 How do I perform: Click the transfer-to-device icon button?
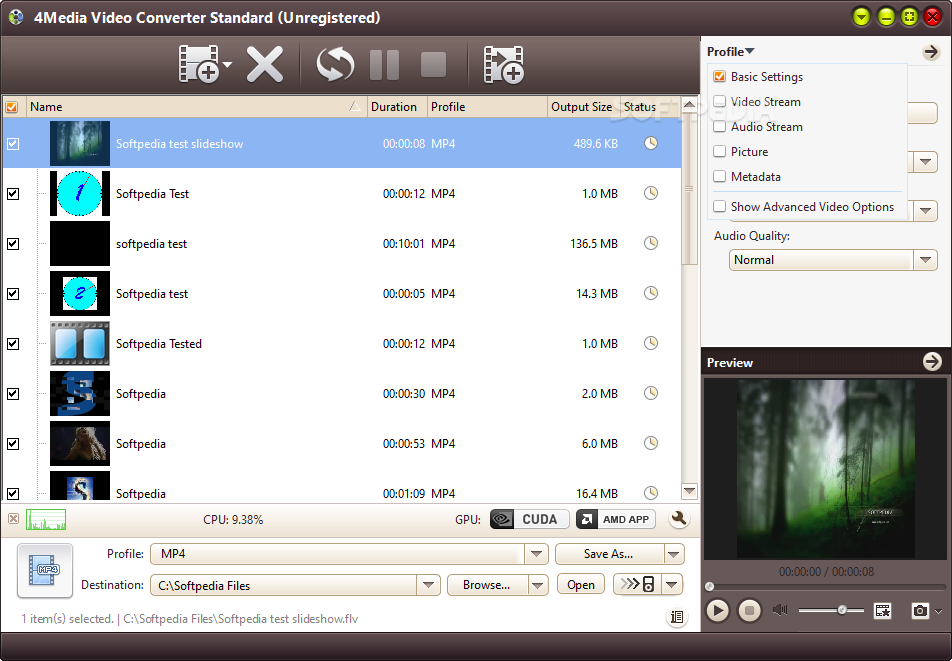(x=637, y=585)
